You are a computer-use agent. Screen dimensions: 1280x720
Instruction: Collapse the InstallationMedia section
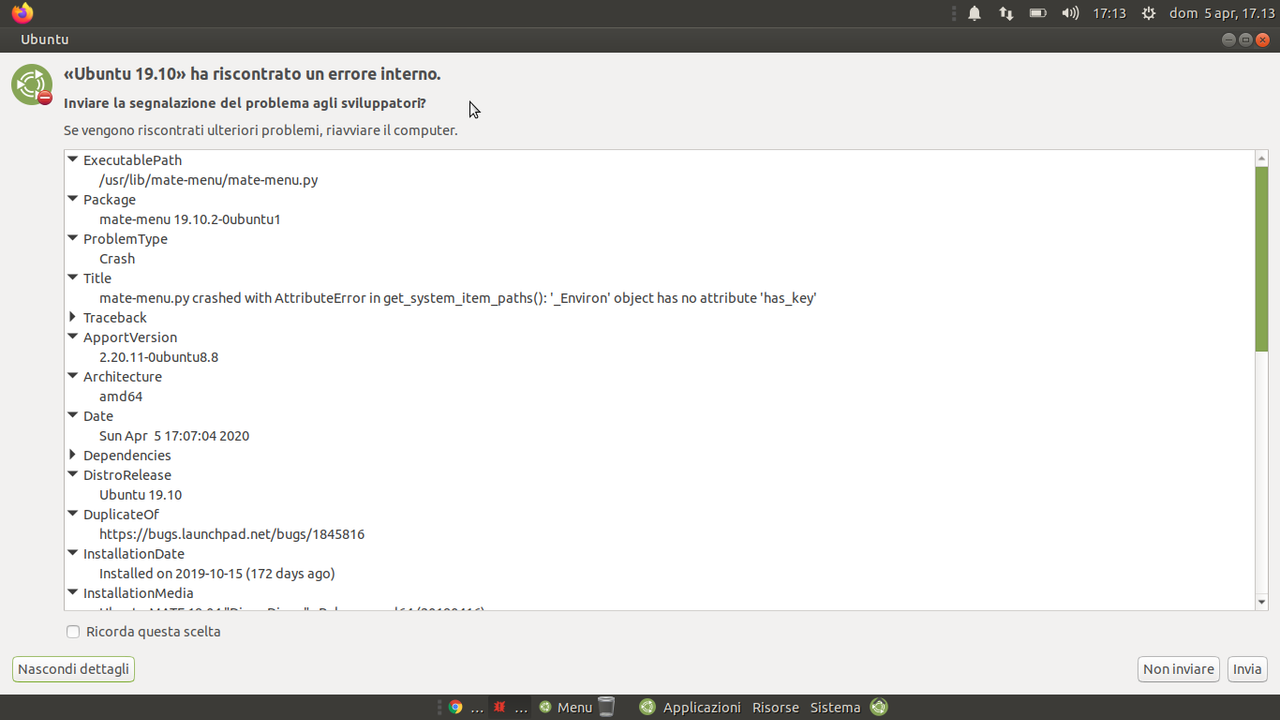[73, 593]
